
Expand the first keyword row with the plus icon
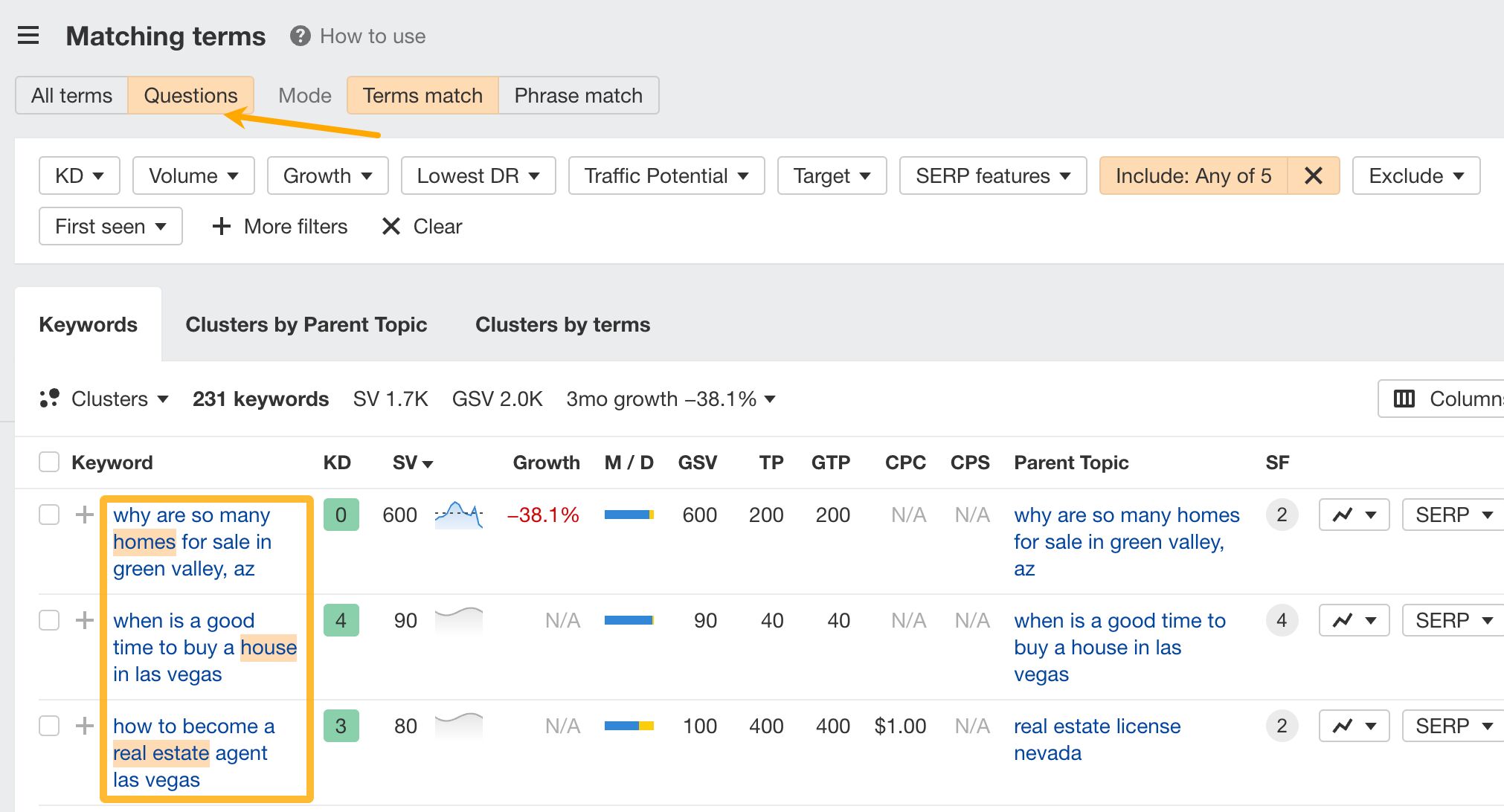(84, 515)
